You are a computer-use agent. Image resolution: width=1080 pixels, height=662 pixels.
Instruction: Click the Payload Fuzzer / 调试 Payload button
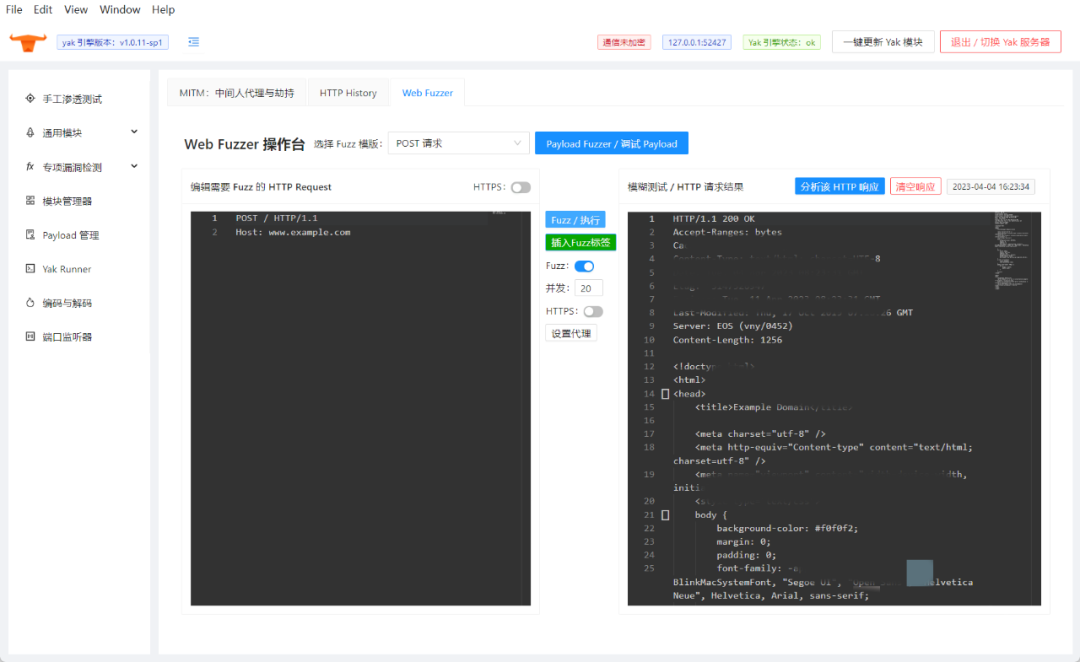pyautogui.click(x=612, y=143)
